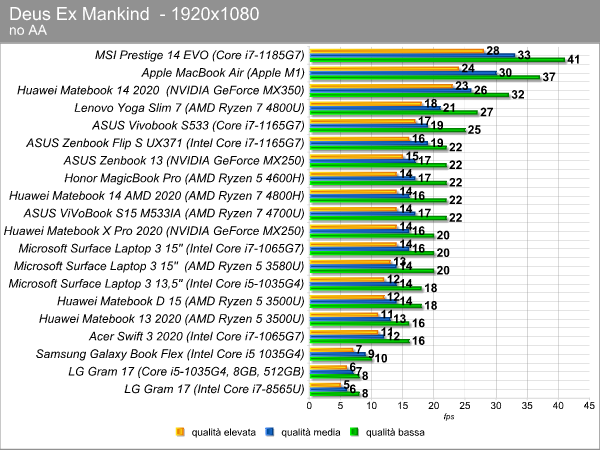Select the LG Gram 17 Core i5-1035G4 label
The width and height of the screenshot is (600, 450).
[x=186, y=372]
